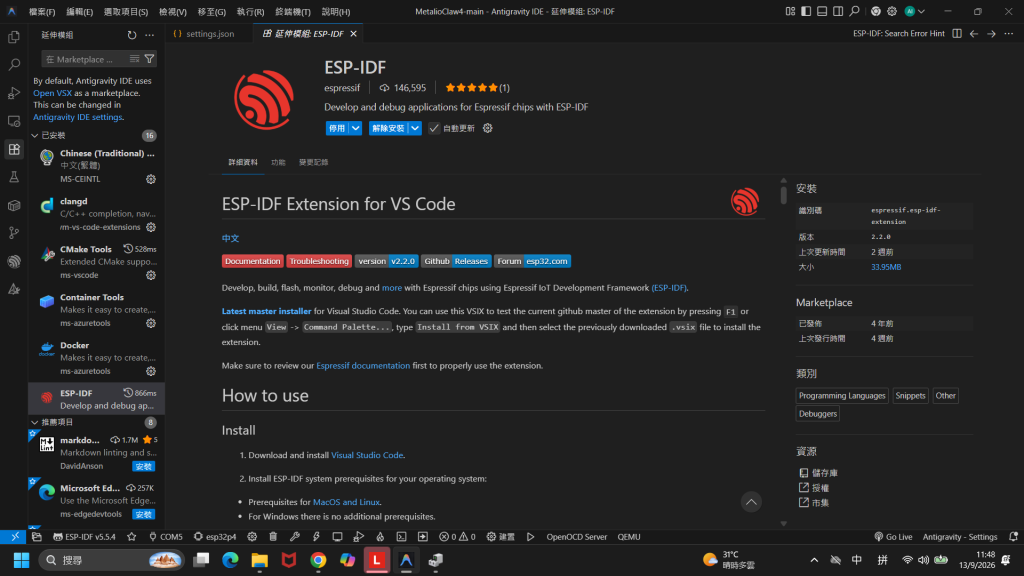Click the flash method star icon in status bar
Screen dimensions: 1024x576
click(x=132, y=537)
